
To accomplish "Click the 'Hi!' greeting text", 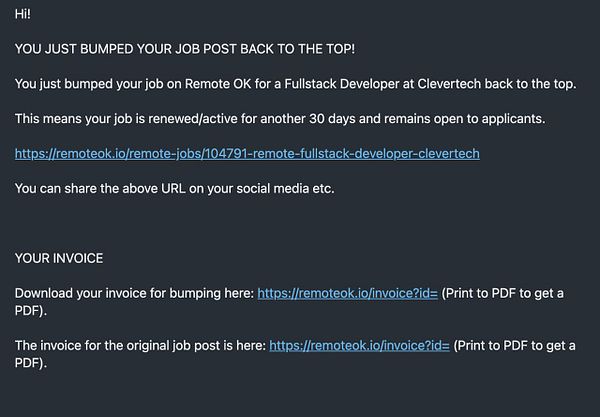I will (23, 13).
